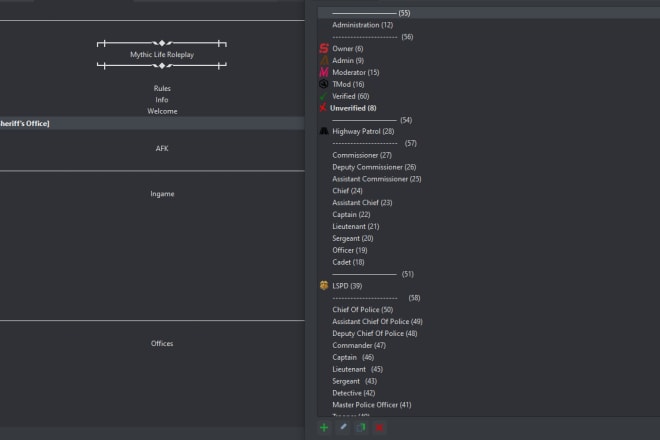The height and width of the screenshot is (440, 660).
Task: Select the Captain (46) group
Action: coord(353,357)
